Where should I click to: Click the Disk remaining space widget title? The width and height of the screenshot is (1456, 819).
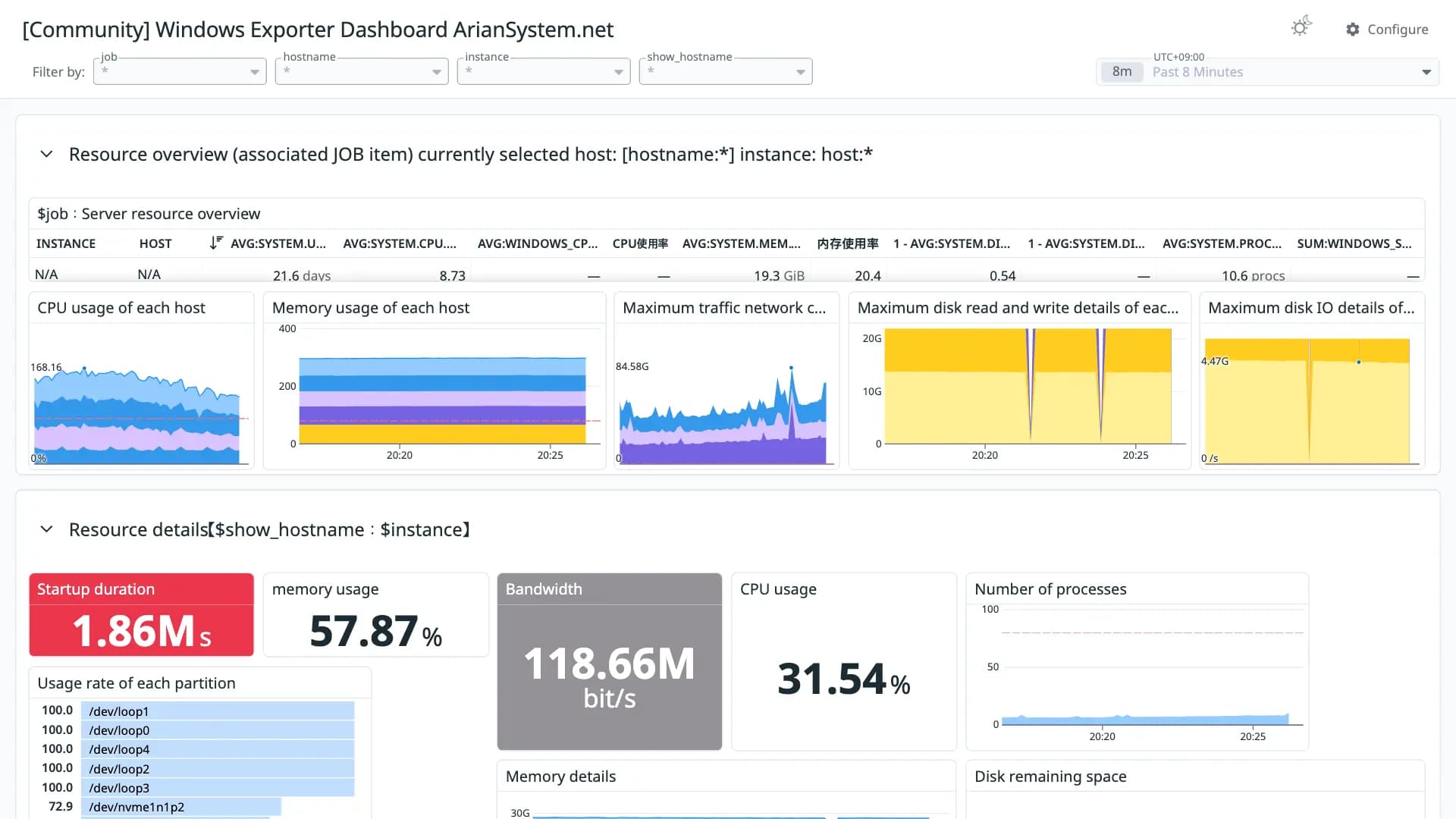[1050, 777]
